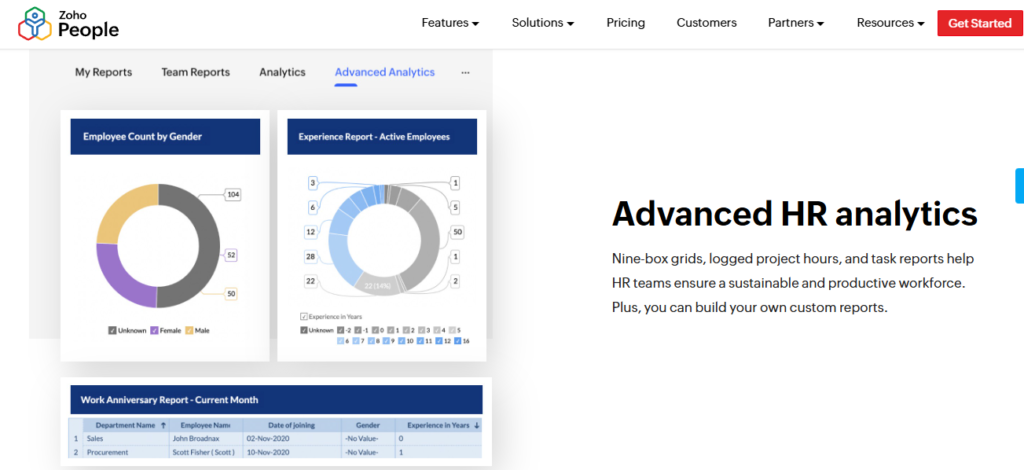Expand the Solutions dropdown menu

[543, 23]
